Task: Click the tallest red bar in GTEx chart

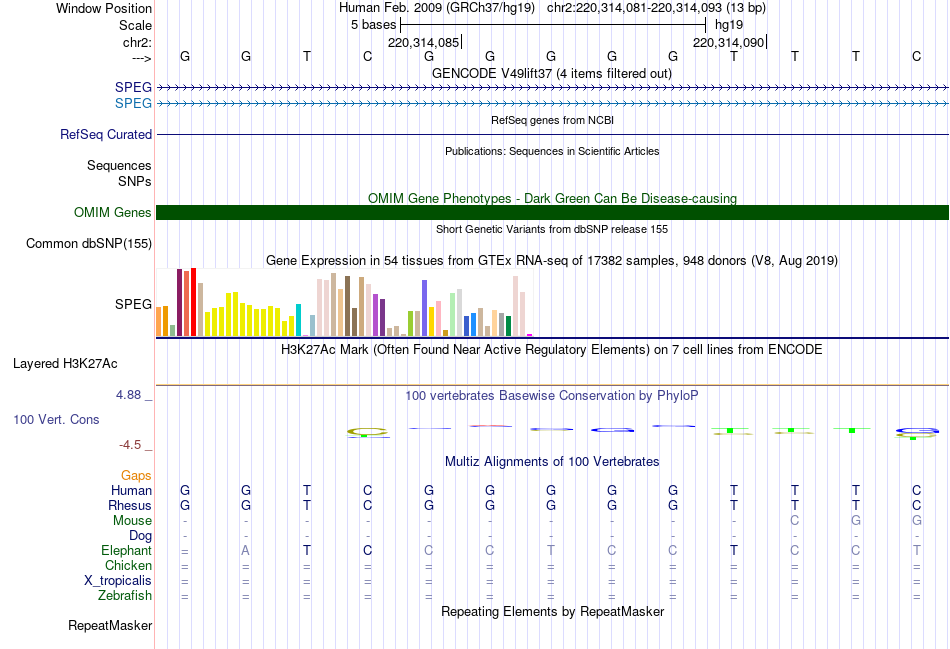Action: (x=193, y=302)
